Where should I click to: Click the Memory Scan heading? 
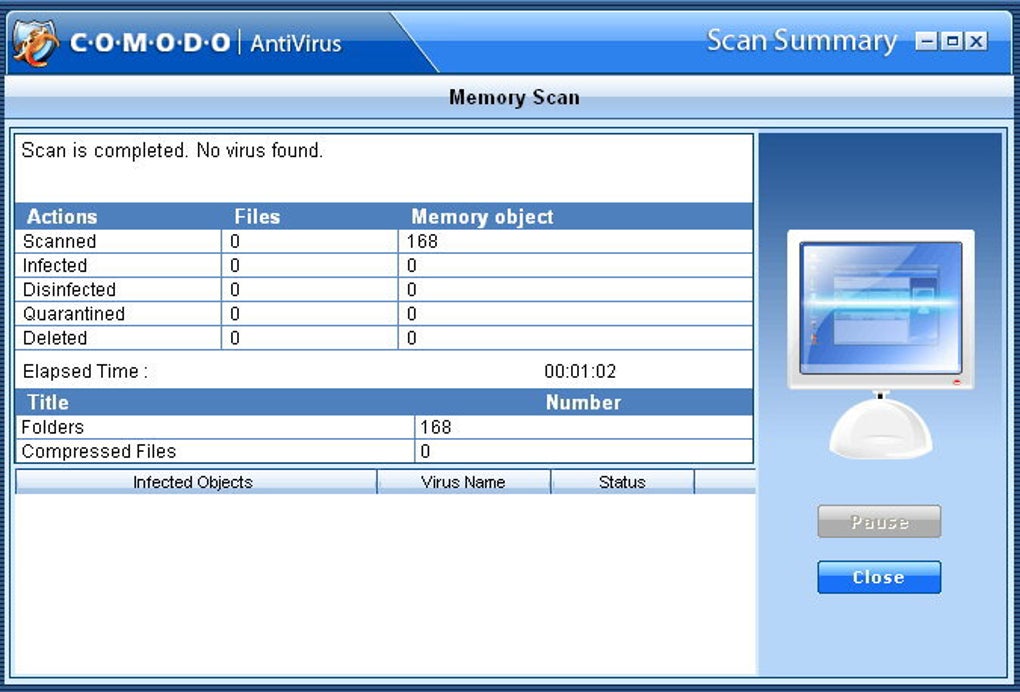coord(514,98)
